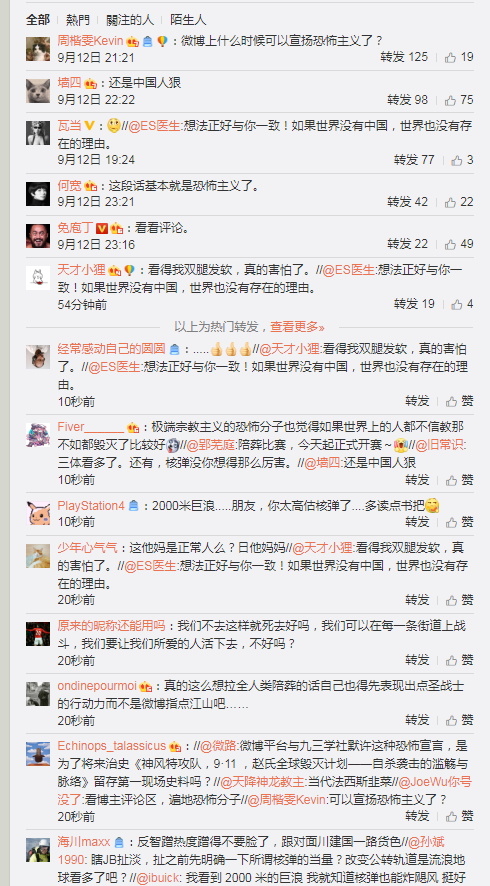
Task: Open 周楷雯Kevin's cat avatar
Action: tap(38, 49)
